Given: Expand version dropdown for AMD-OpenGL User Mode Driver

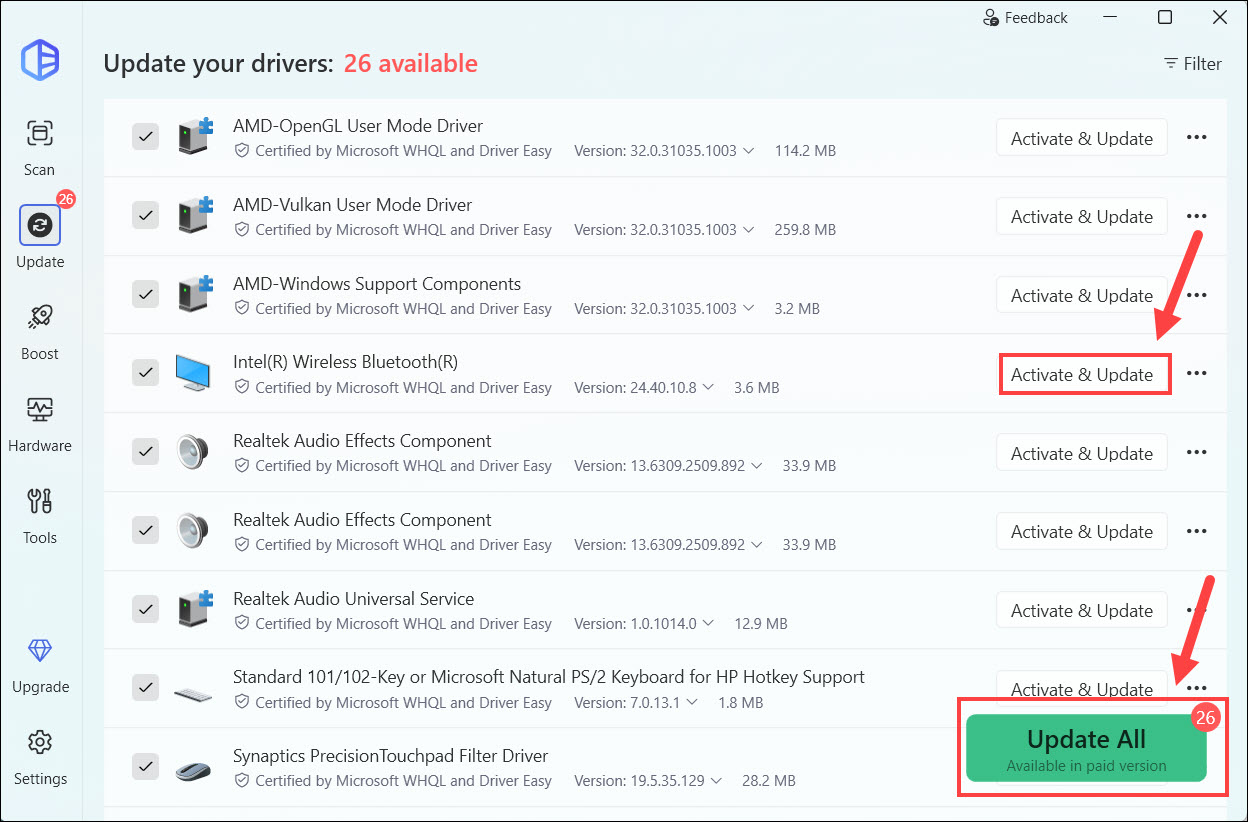Looking at the screenshot, I should point(747,151).
